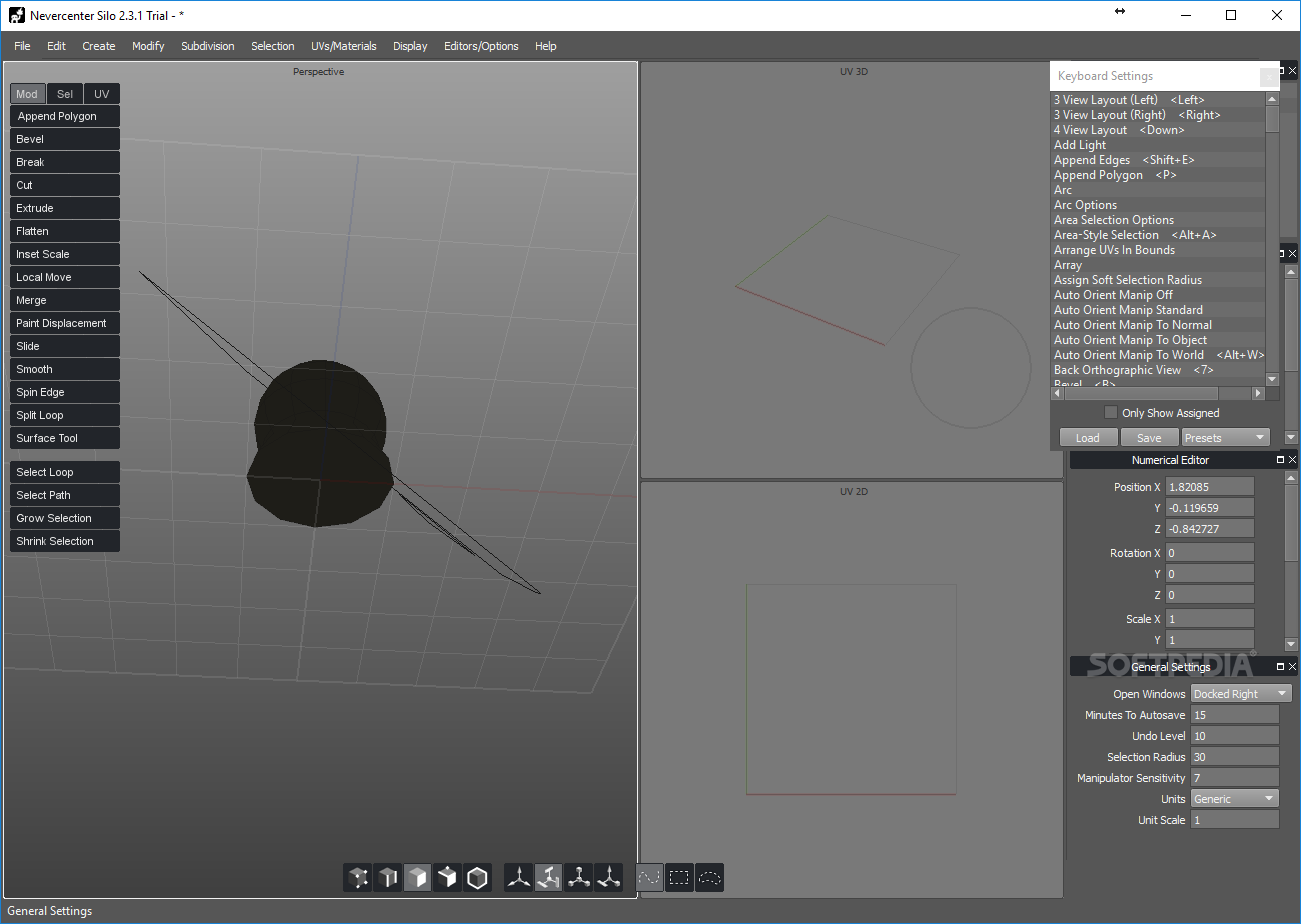Select edge selection mode icon
Image resolution: width=1301 pixels, height=924 pixels.
pos(388,878)
